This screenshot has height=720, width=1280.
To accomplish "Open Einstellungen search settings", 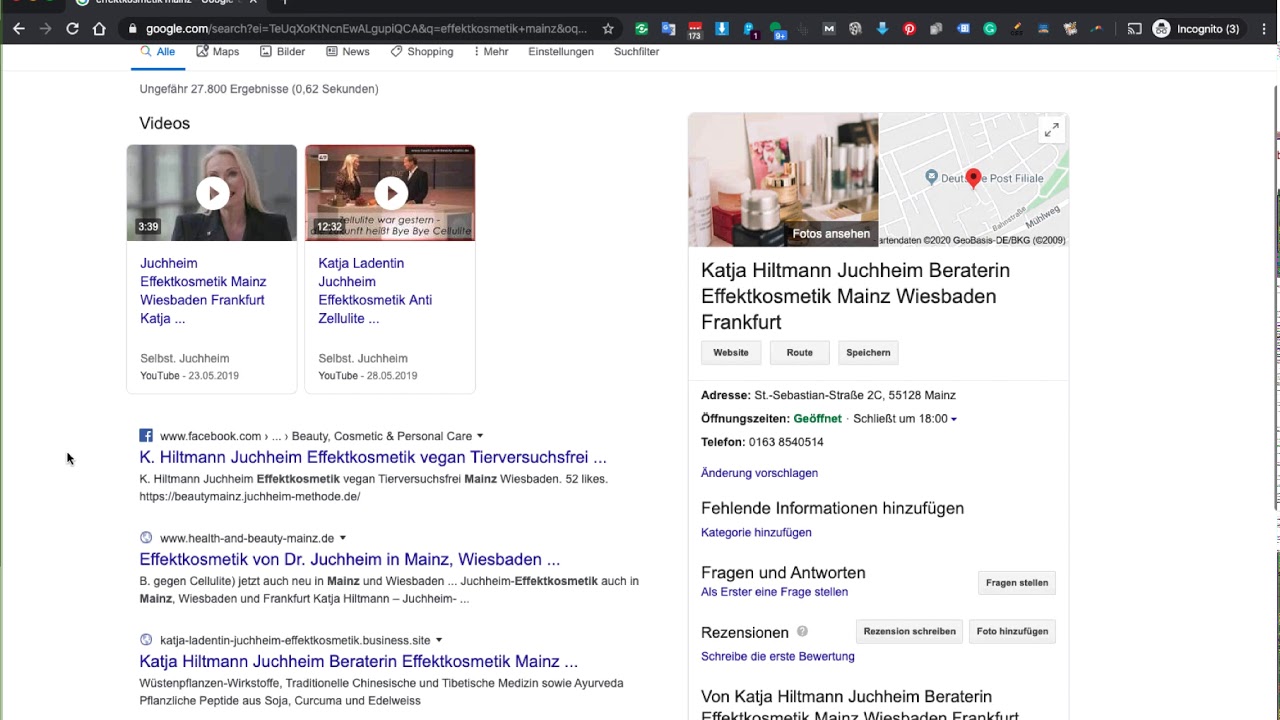I will (561, 52).
